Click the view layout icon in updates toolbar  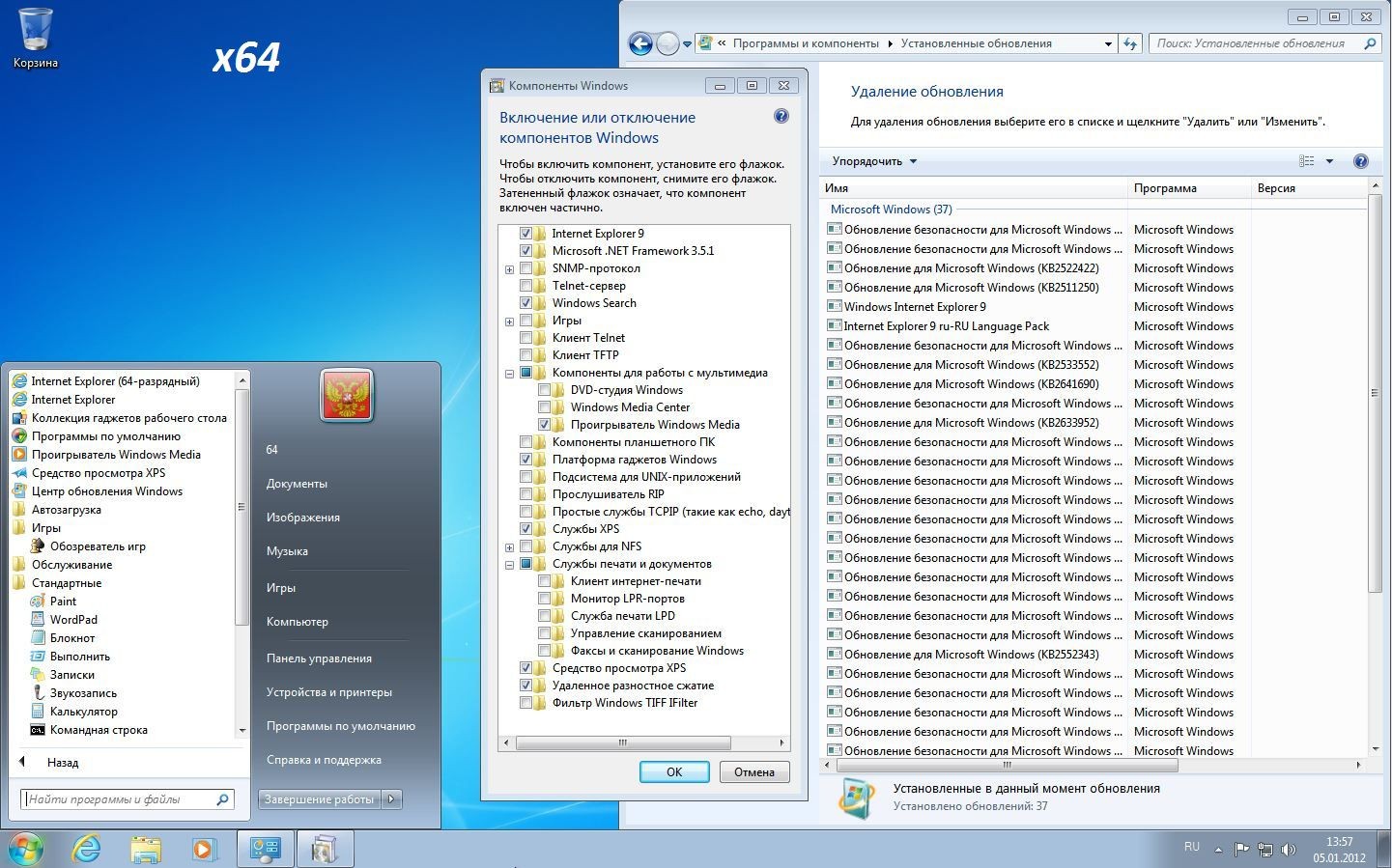pos(1307,161)
